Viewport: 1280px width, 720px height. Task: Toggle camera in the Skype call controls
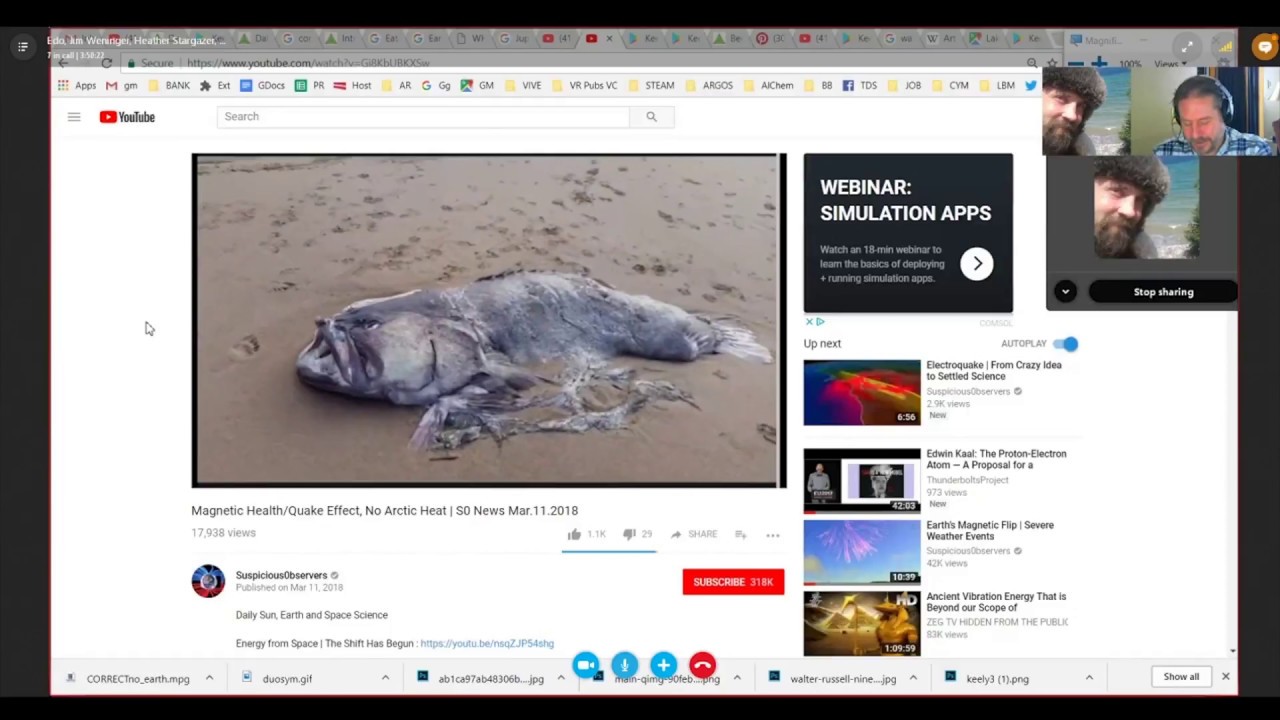pyautogui.click(x=586, y=665)
